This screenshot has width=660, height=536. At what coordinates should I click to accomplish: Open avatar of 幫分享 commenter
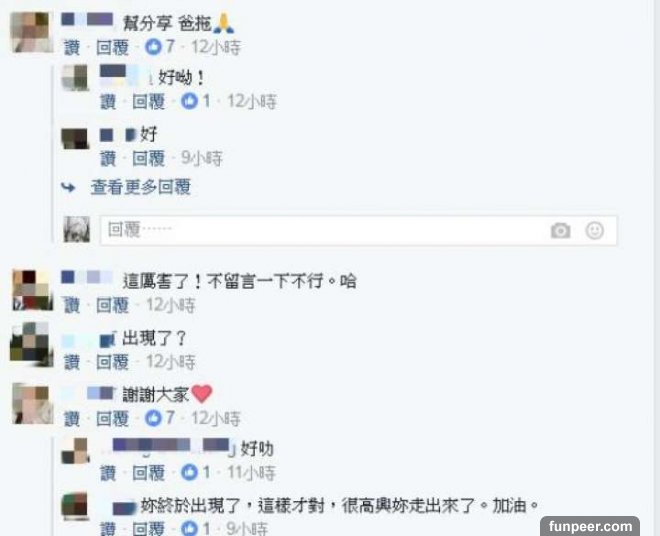pyautogui.click(x=32, y=32)
